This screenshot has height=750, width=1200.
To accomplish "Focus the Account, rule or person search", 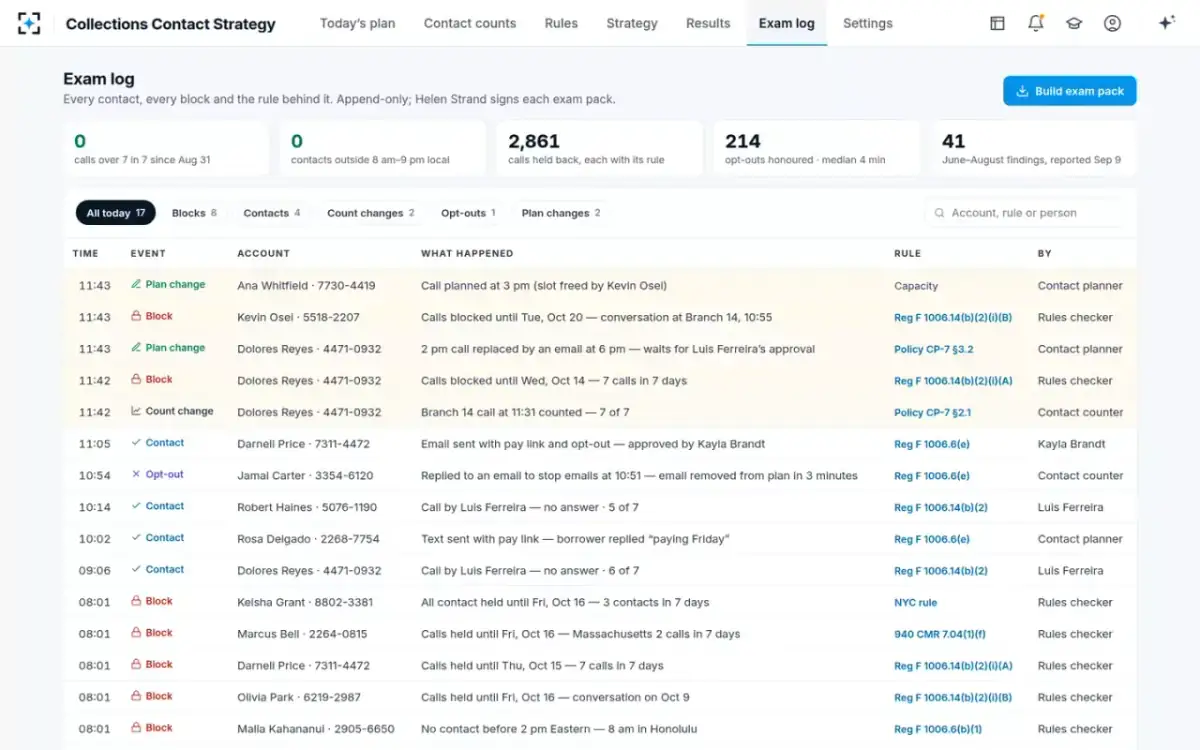I will click(1024, 213).
